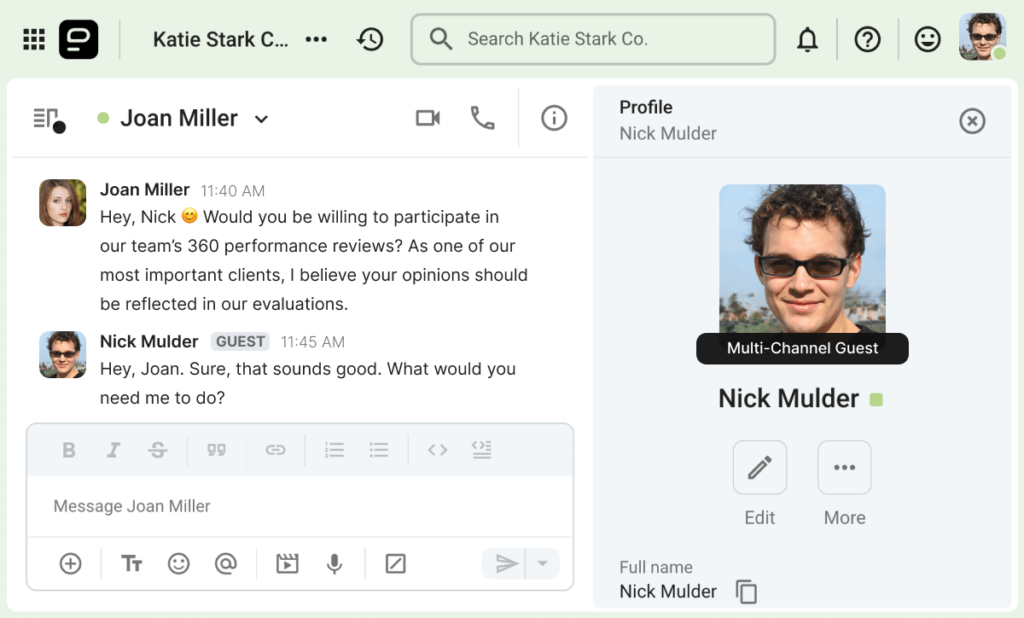Start an audio call with Joan Miller
Screen dimensions: 1024x618
(x=483, y=118)
